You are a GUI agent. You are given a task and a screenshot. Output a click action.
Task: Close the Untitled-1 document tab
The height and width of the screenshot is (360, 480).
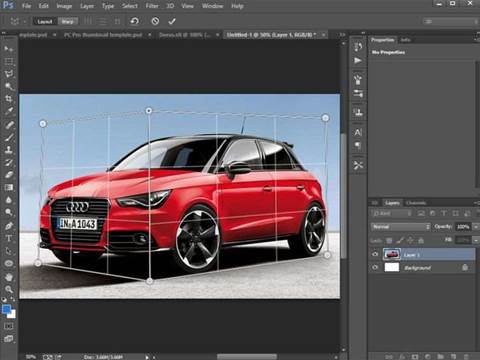[323, 35]
